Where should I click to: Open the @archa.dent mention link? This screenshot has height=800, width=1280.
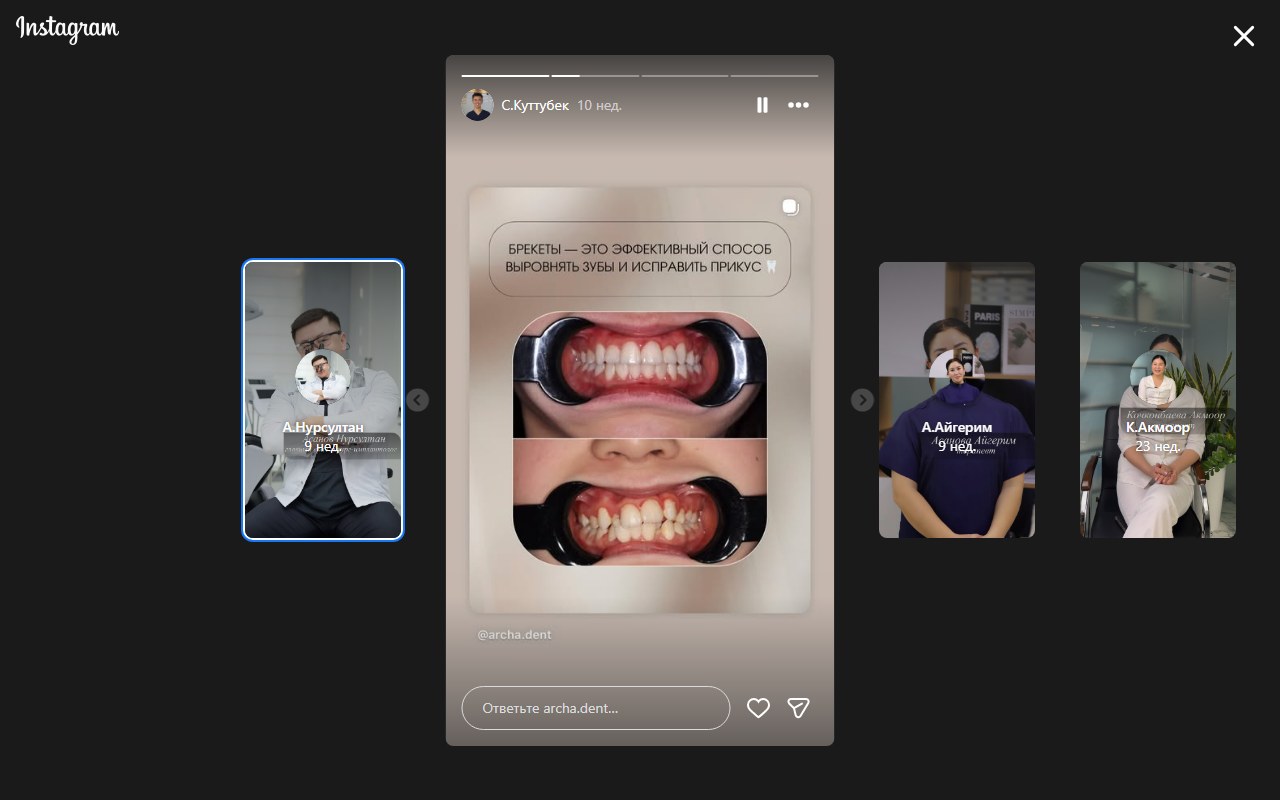pos(514,634)
